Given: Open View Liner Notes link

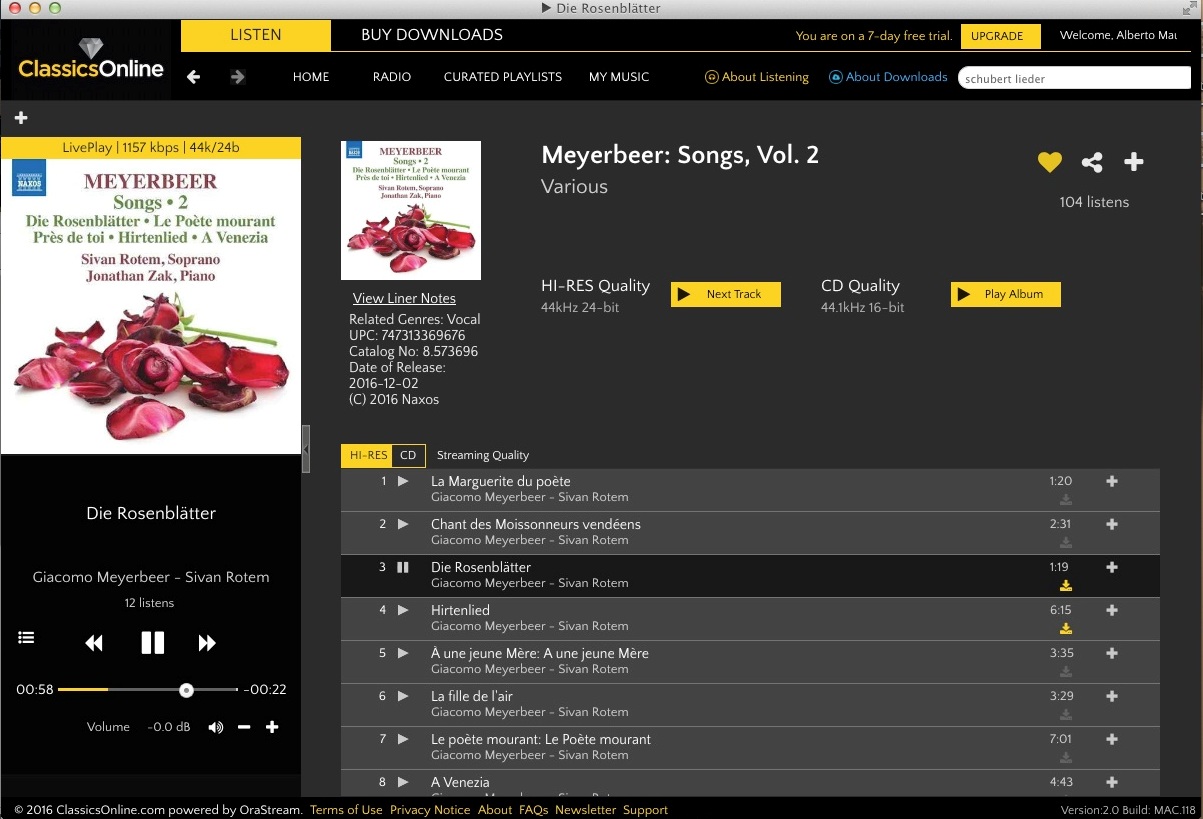Looking at the screenshot, I should 404,298.
